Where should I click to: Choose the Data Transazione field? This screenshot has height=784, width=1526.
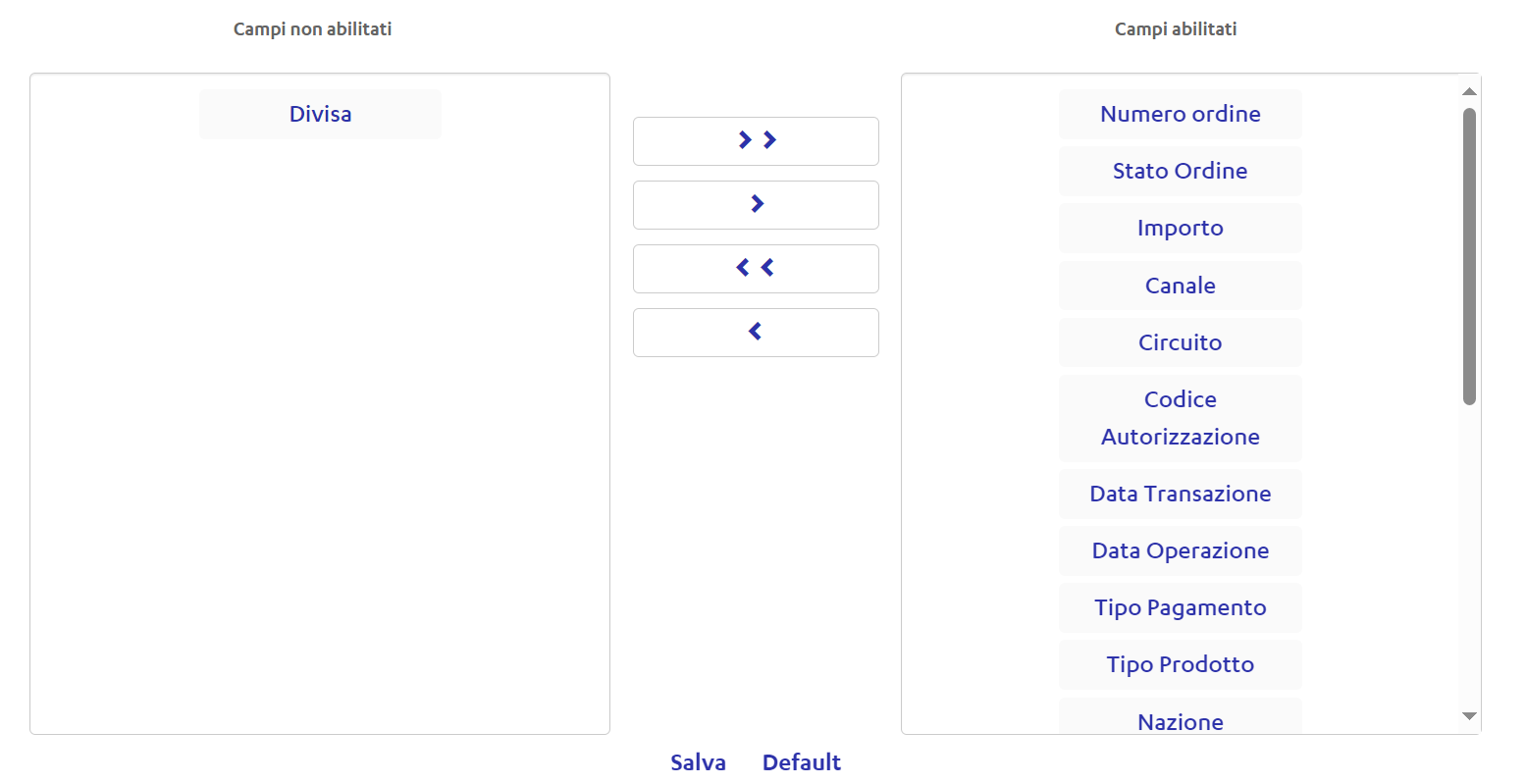(1180, 494)
